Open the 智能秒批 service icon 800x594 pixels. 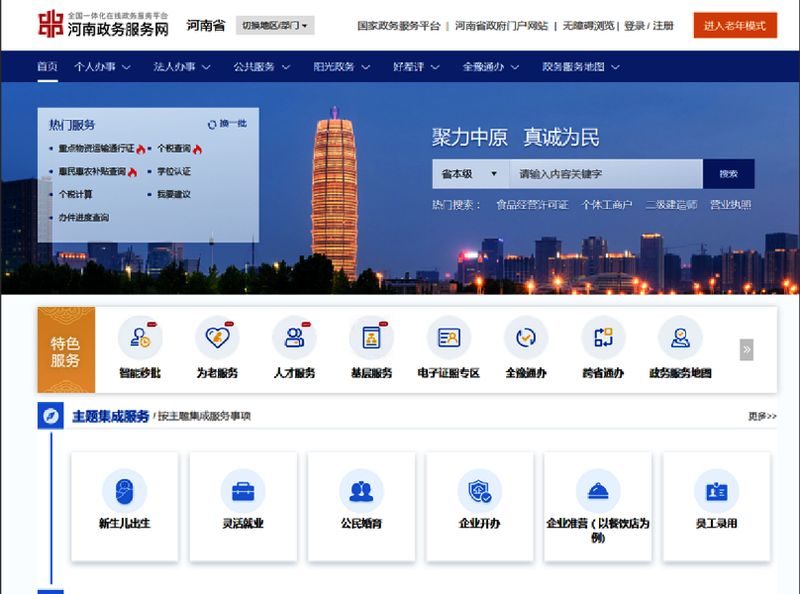[140, 338]
